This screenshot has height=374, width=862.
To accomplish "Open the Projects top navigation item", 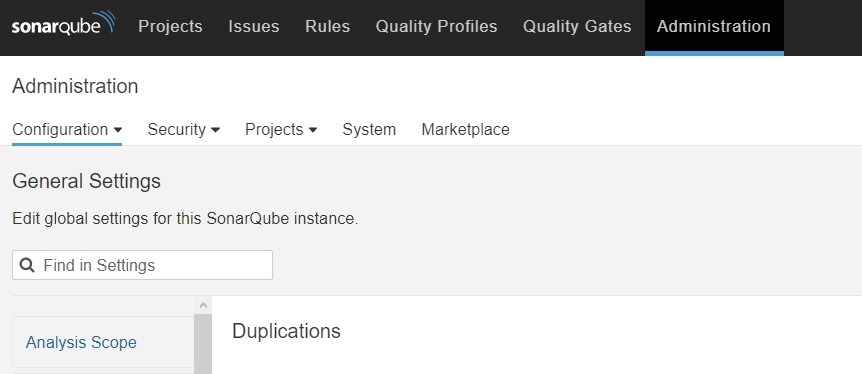I will [x=170, y=26].
